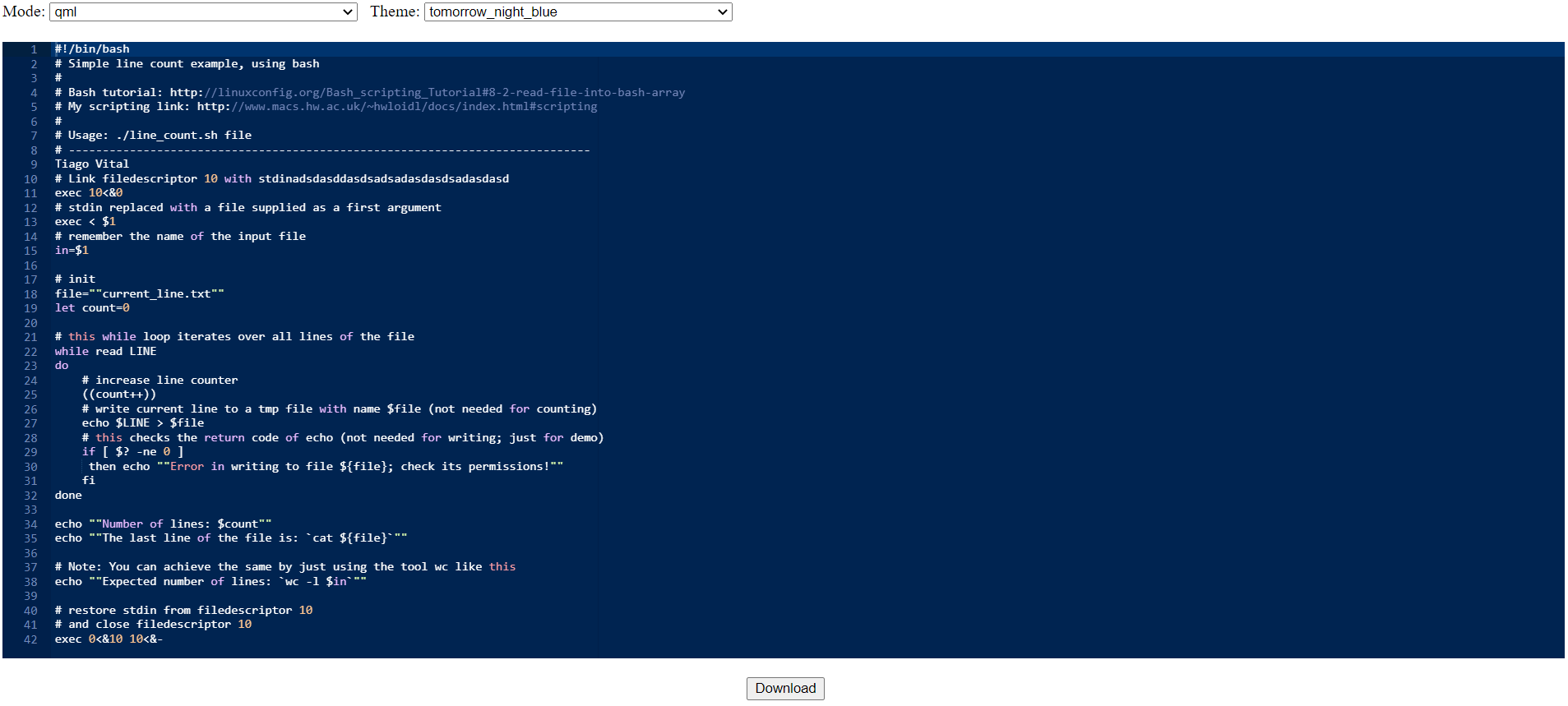Click the '# Usage: ./line_count.sh file' comment
The height and width of the screenshot is (706, 1568).
click(154, 136)
